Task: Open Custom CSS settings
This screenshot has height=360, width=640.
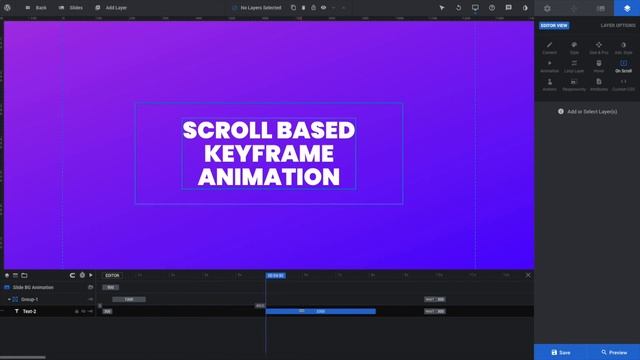Action: tap(623, 84)
